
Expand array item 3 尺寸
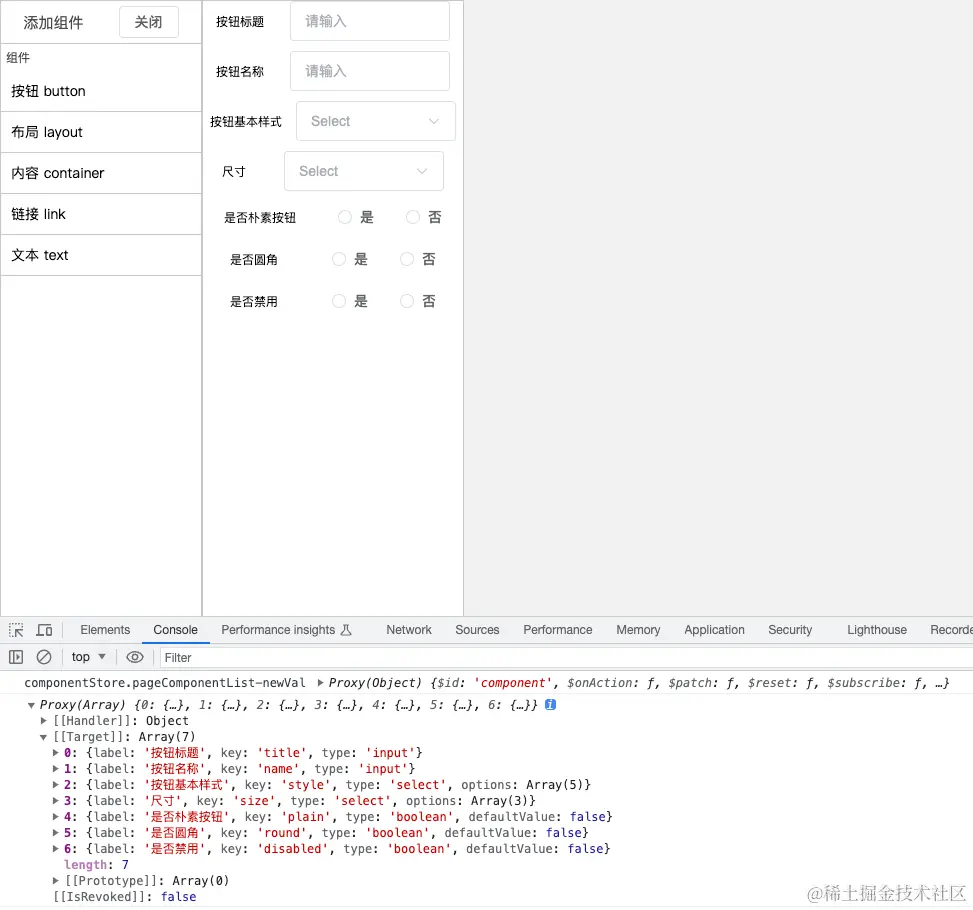pos(55,801)
